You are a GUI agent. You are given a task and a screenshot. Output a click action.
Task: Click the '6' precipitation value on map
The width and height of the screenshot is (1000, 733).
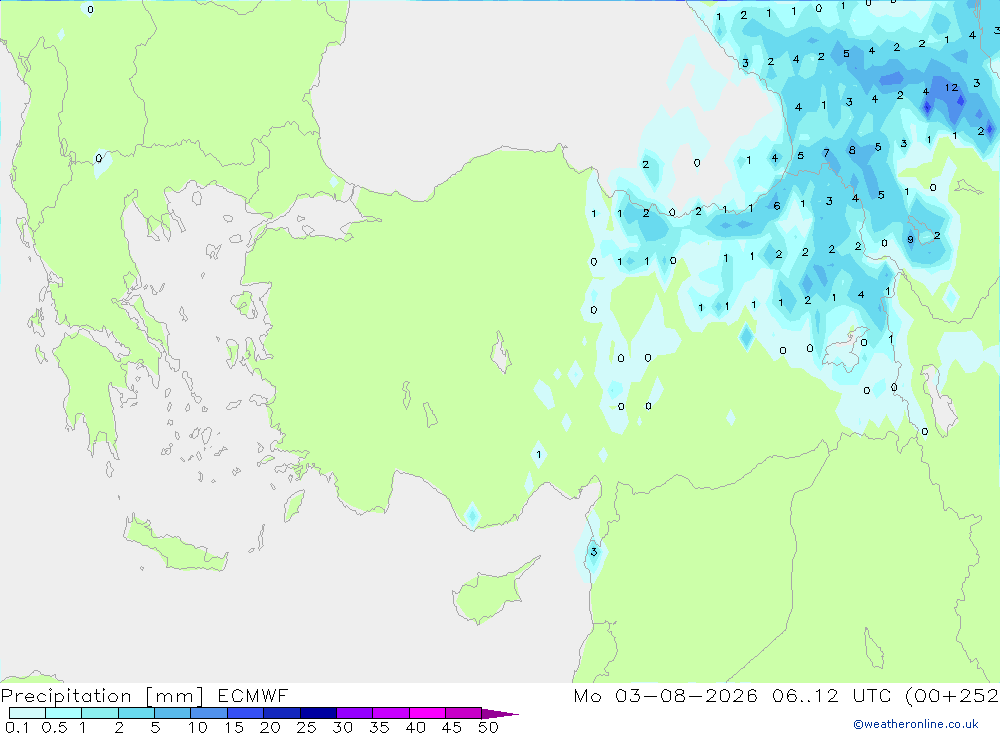point(777,206)
